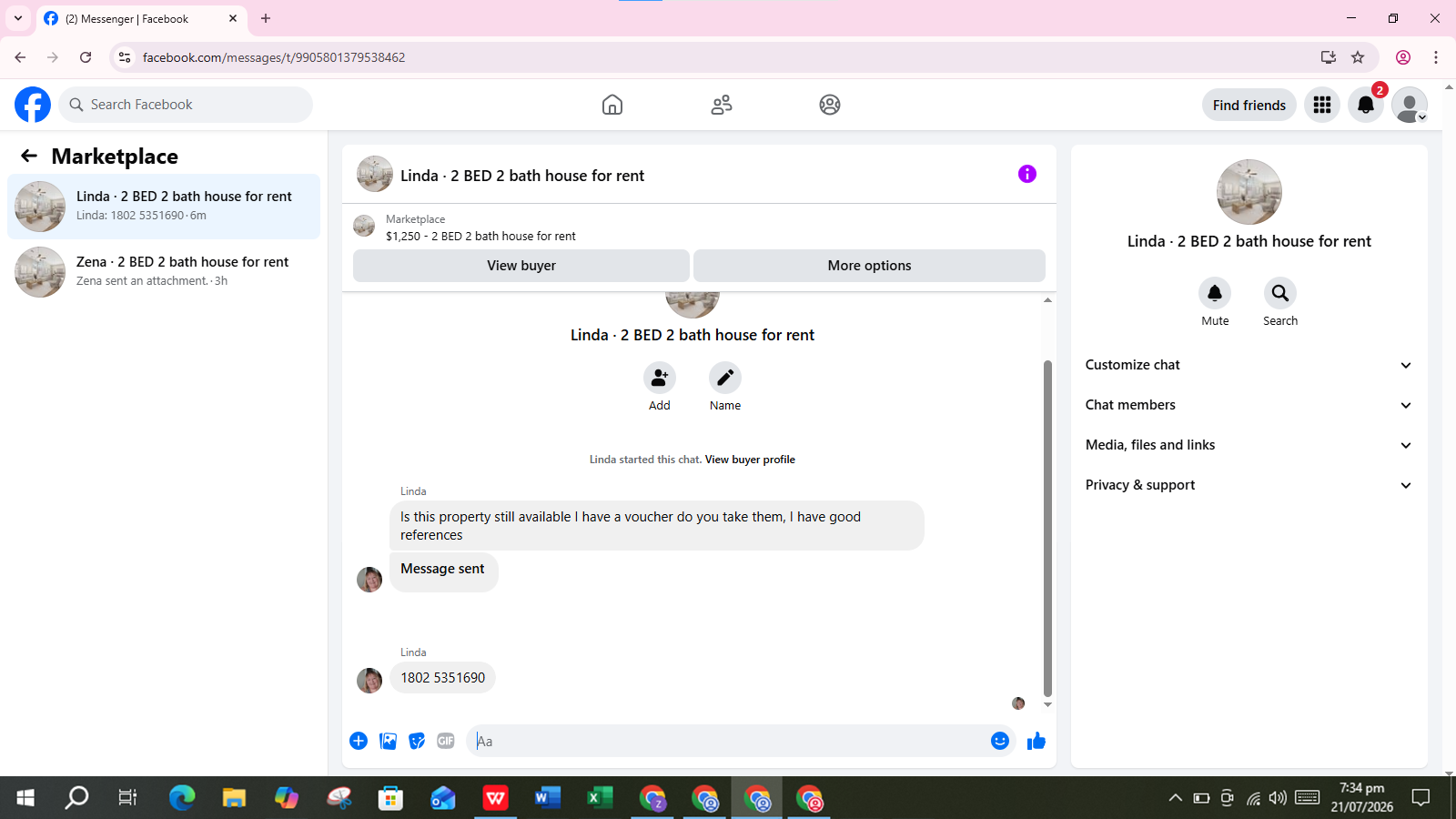Image resolution: width=1456 pixels, height=819 pixels.
Task: Open the emoji picker
Action: (1000, 741)
